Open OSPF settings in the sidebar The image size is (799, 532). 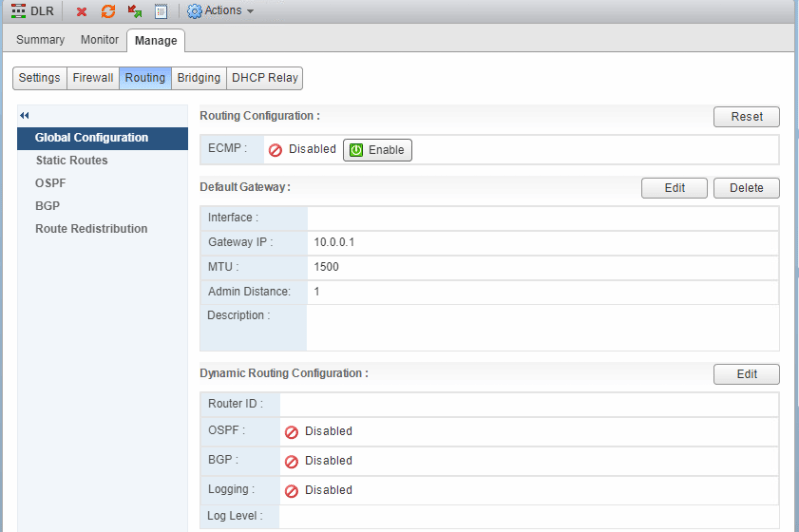coord(51,183)
